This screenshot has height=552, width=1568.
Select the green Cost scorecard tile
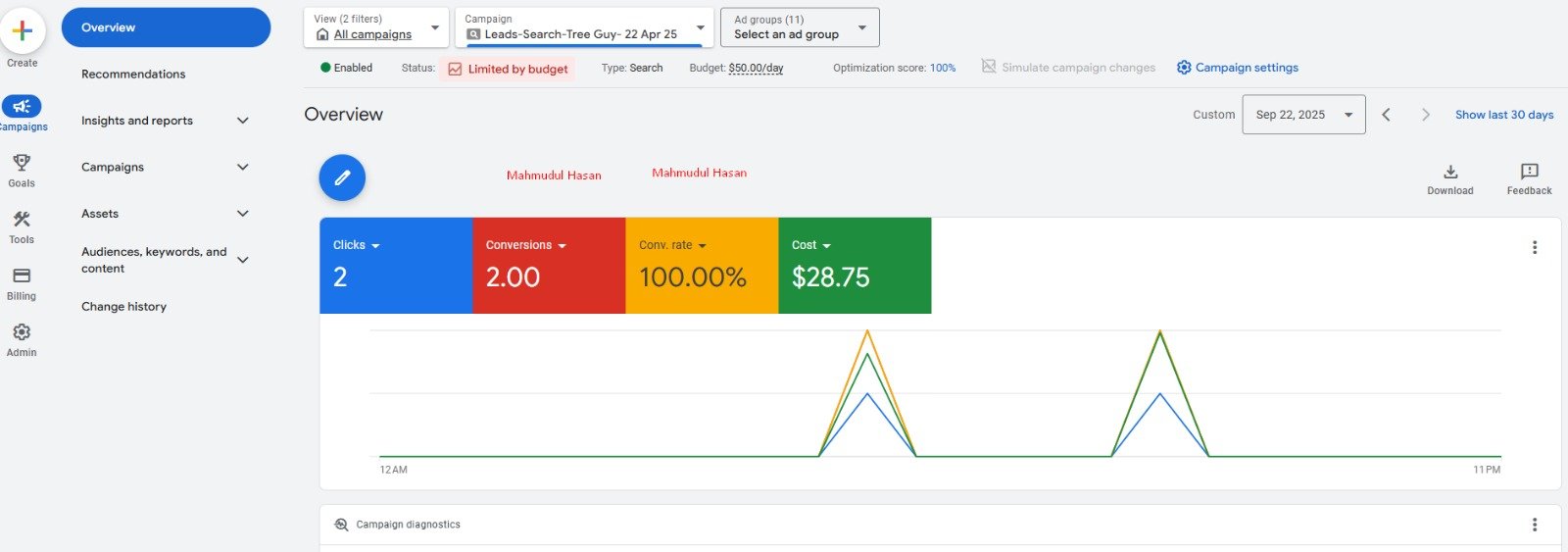(855, 266)
